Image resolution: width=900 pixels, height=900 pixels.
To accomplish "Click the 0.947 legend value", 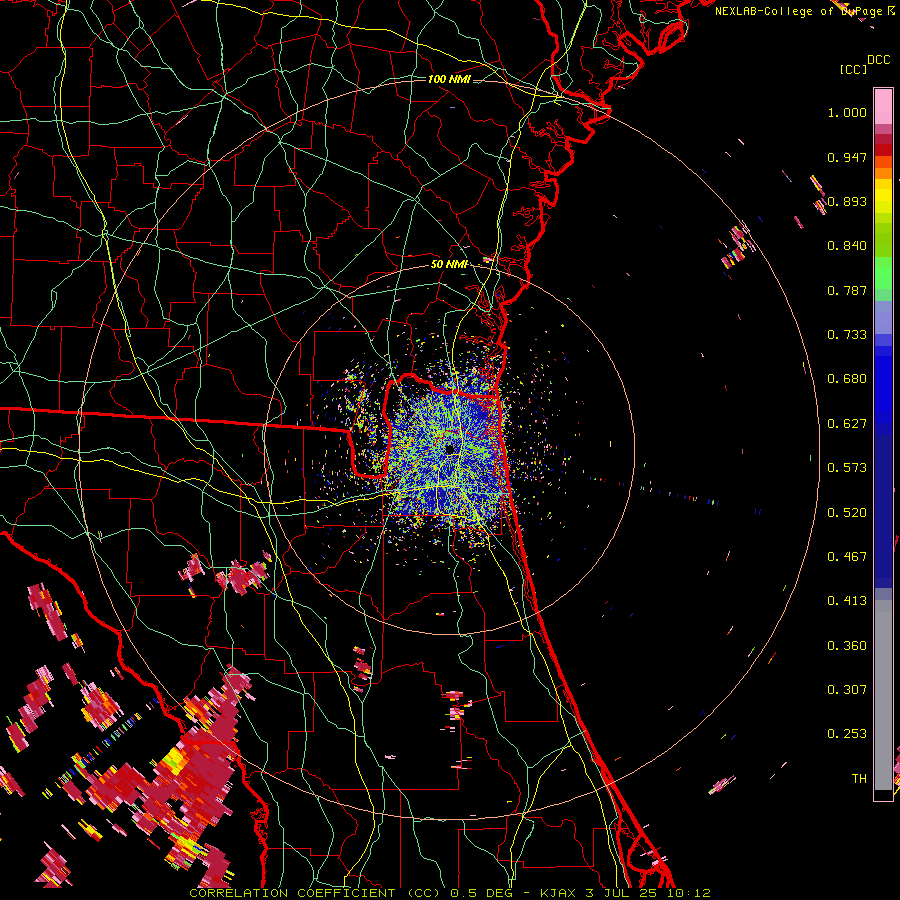I will [847, 157].
